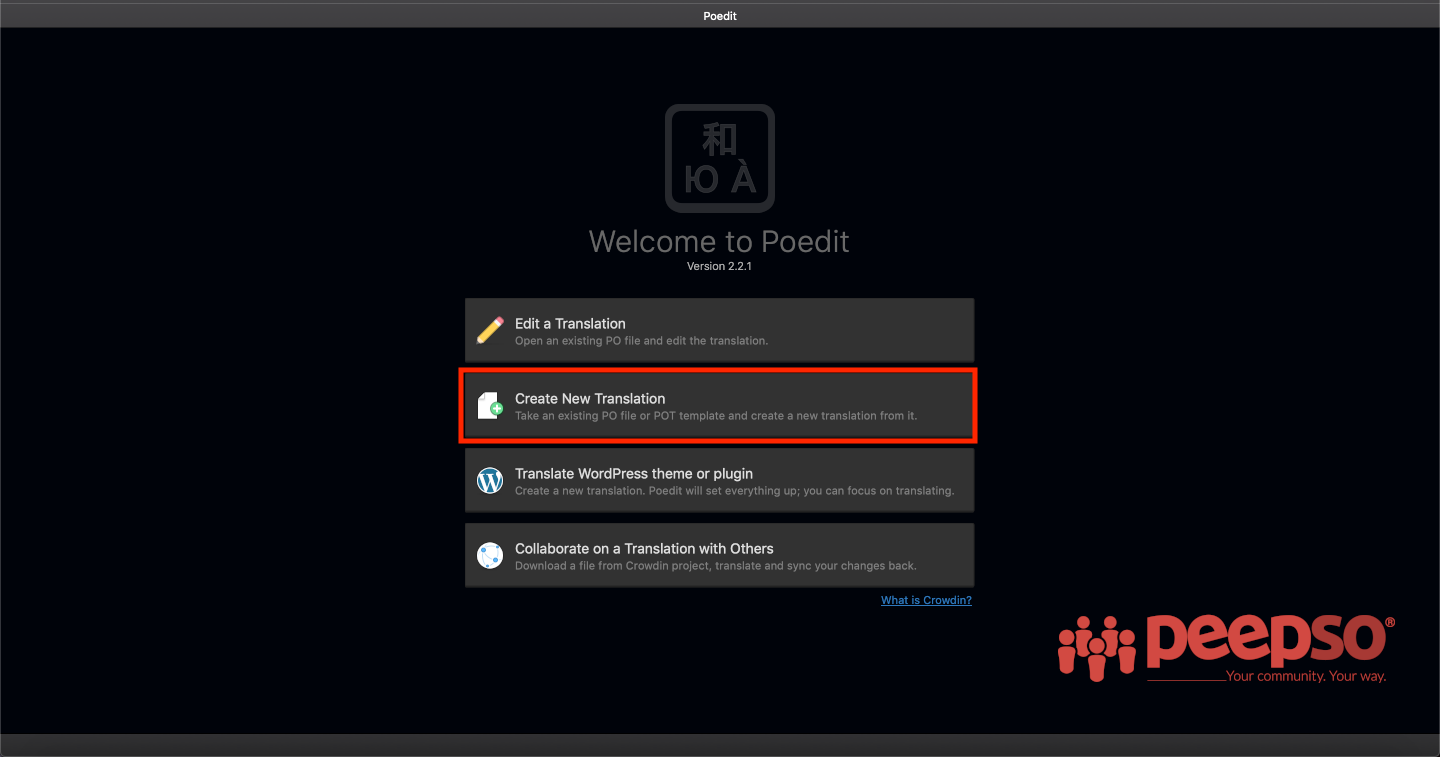Follow the What is Crowdin? link
Image resolution: width=1440 pixels, height=757 pixels.
coord(926,600)
